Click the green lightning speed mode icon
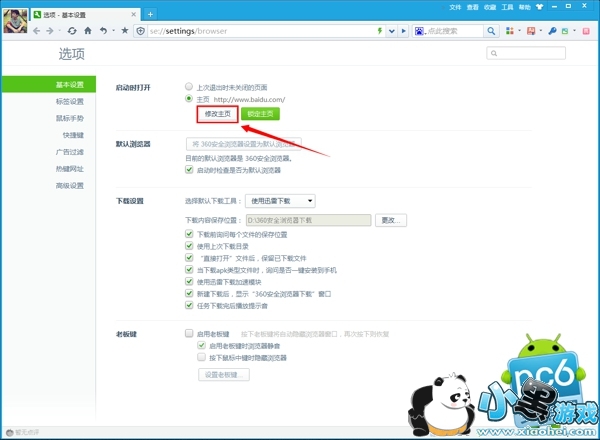The image size is (600, 440). coord(380,31)
